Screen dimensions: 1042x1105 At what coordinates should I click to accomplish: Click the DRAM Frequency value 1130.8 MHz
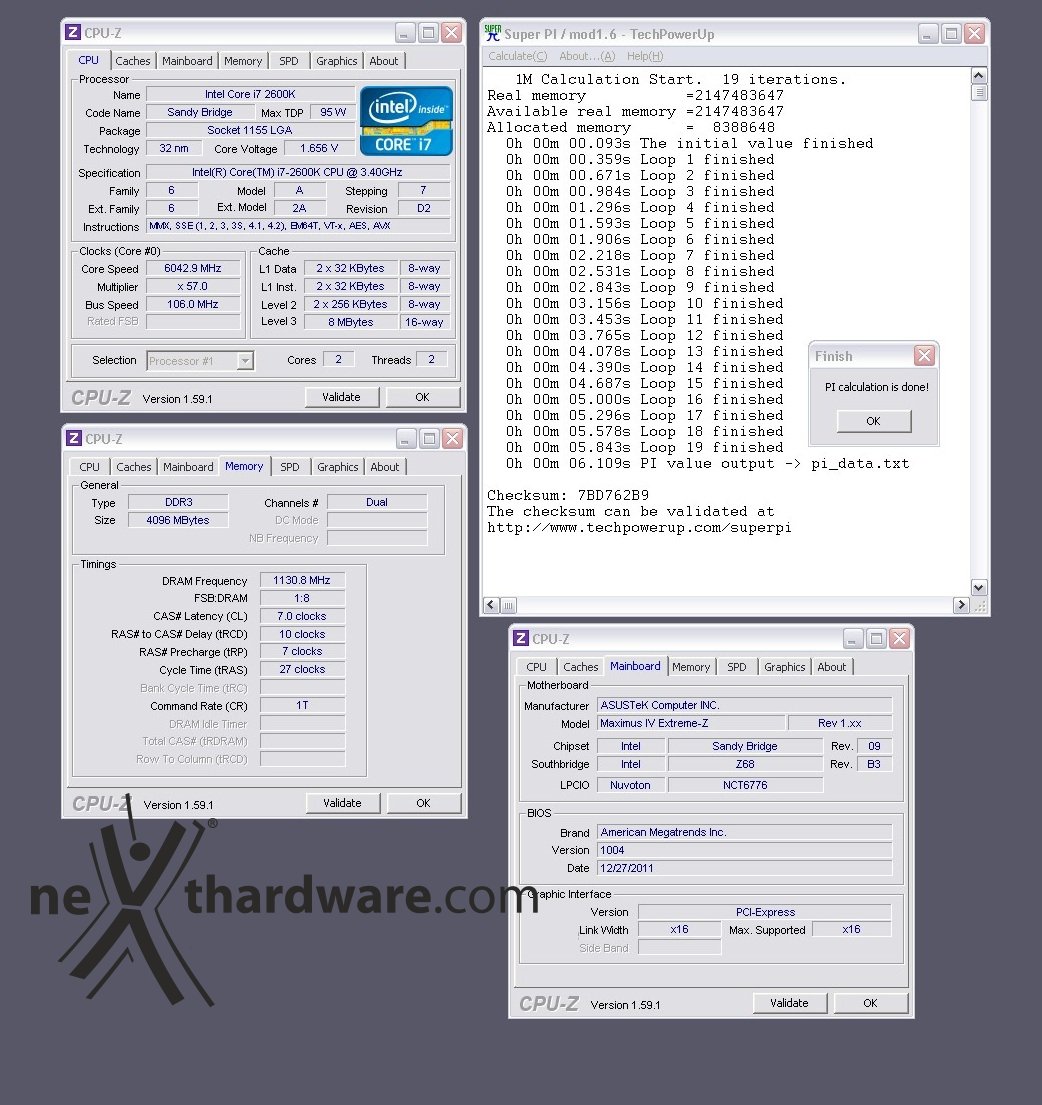click(x=302, y=580)
